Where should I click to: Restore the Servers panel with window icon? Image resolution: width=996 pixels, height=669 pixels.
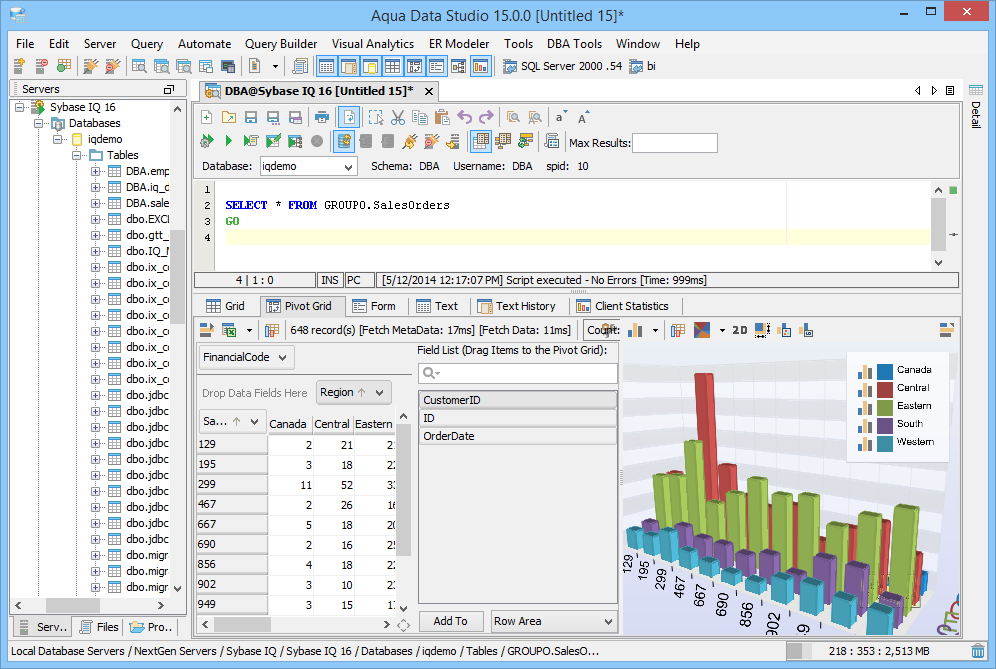(169, 90)
